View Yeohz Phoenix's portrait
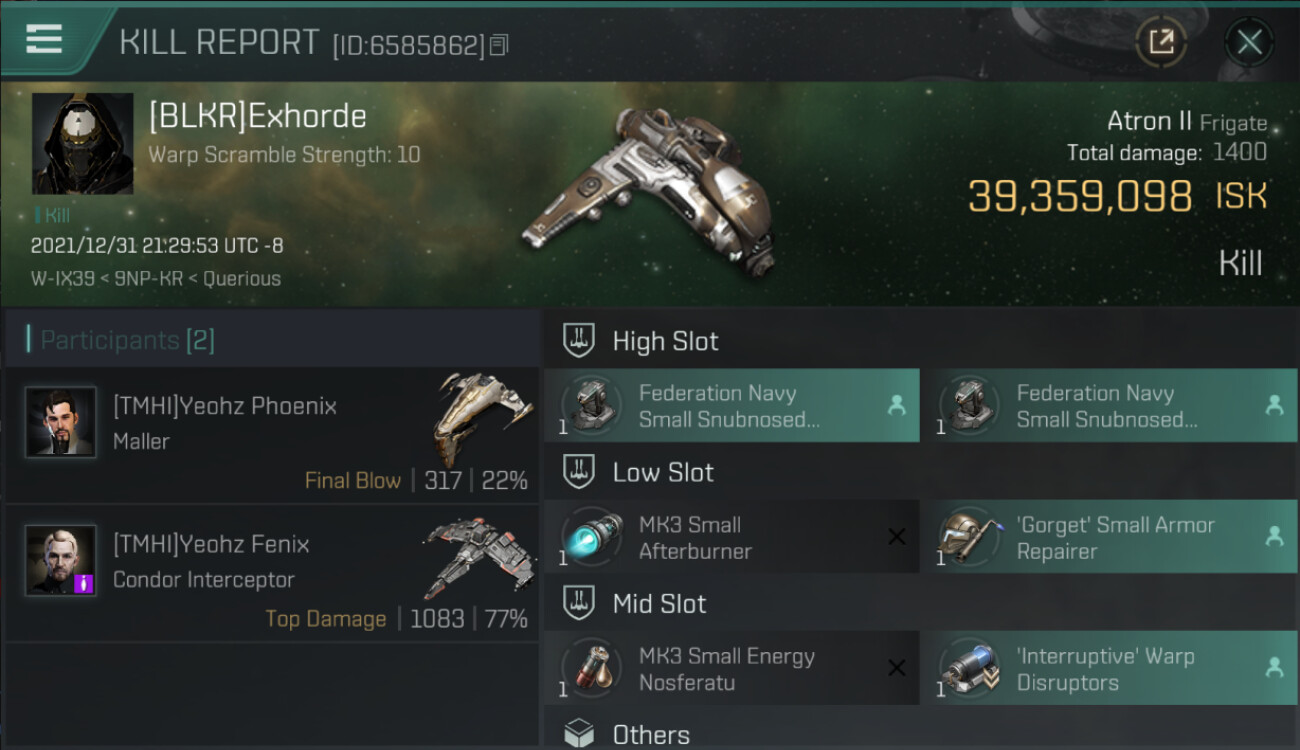Viewport: 1300px width, 750px height. pyautogui.click(x=61, y=422)
